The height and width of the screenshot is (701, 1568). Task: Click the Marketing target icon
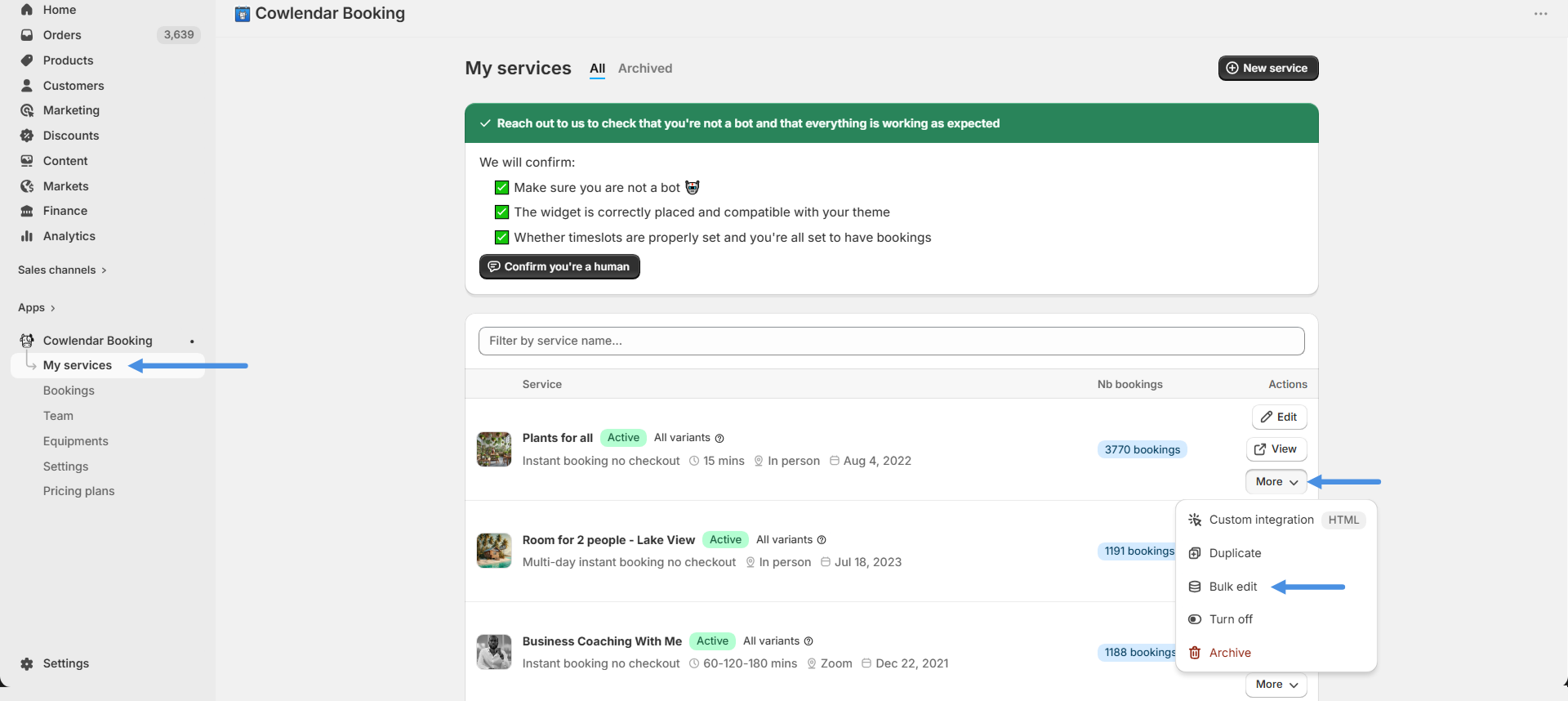(27, 110)
